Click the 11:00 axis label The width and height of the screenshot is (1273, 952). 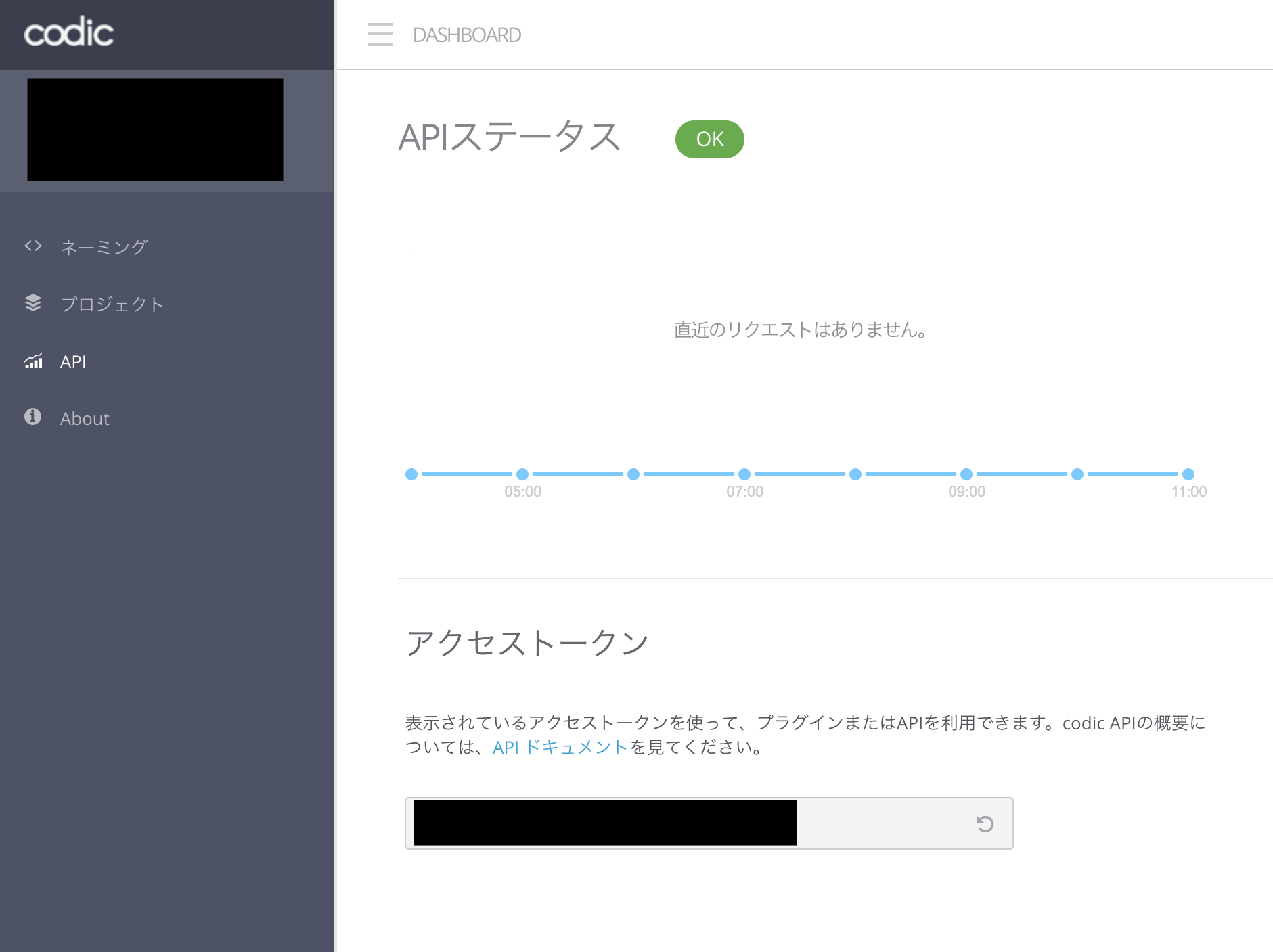[x=1189, y=492]
